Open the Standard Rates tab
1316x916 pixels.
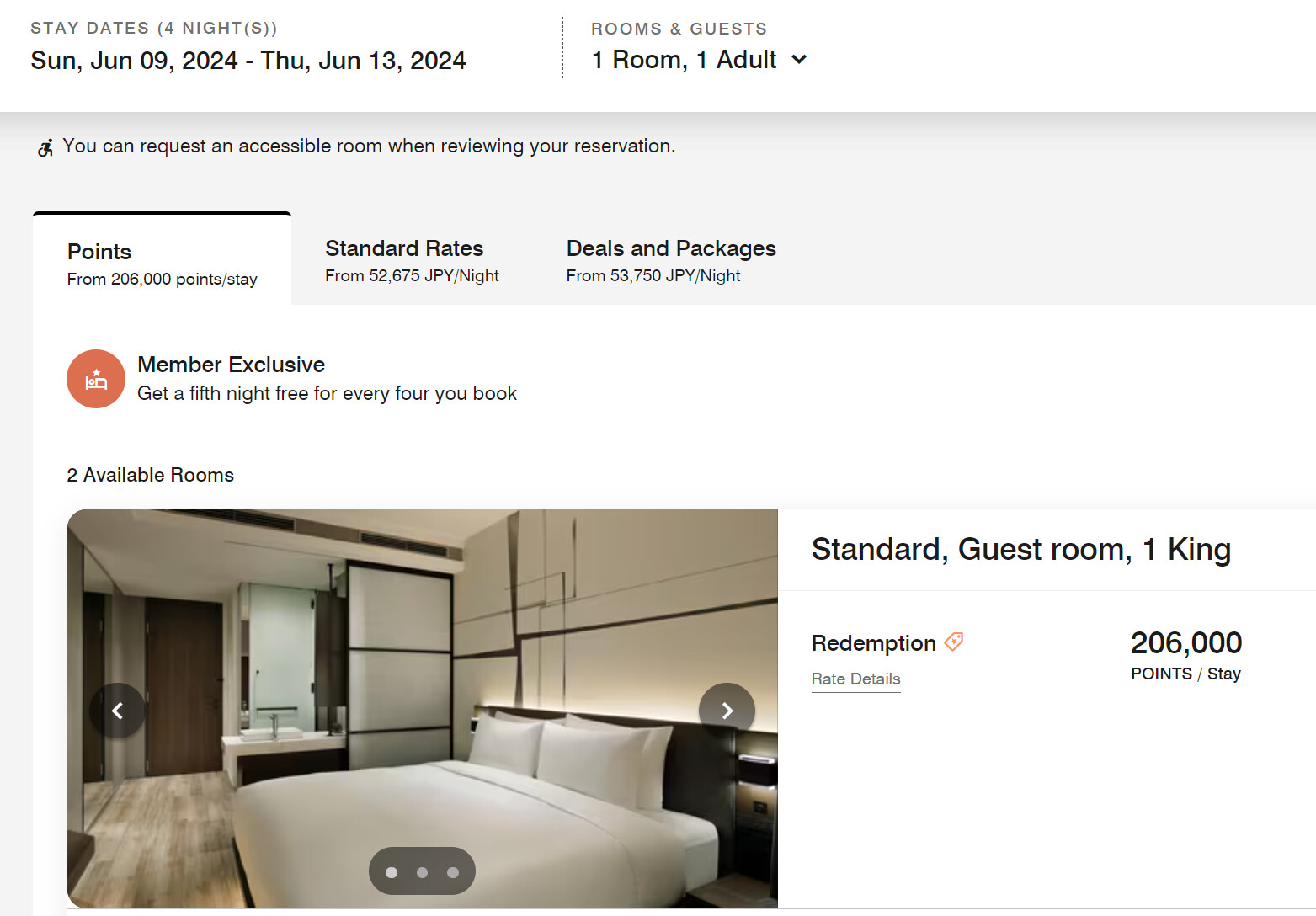[412, 260]
